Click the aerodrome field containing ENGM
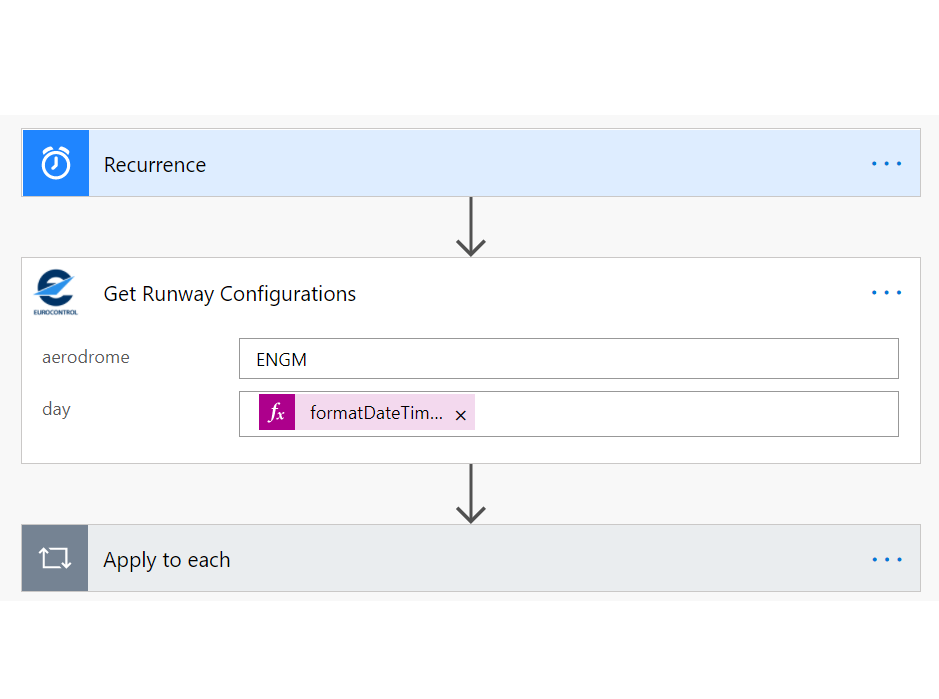The height and width of the screenshot is (699, 939). (568, 359)
